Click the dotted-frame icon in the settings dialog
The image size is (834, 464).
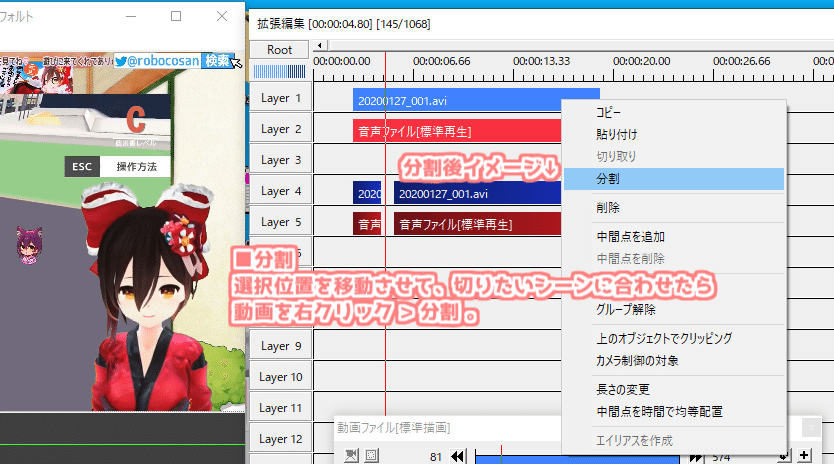pyautogui.click(x=371, y=455)
